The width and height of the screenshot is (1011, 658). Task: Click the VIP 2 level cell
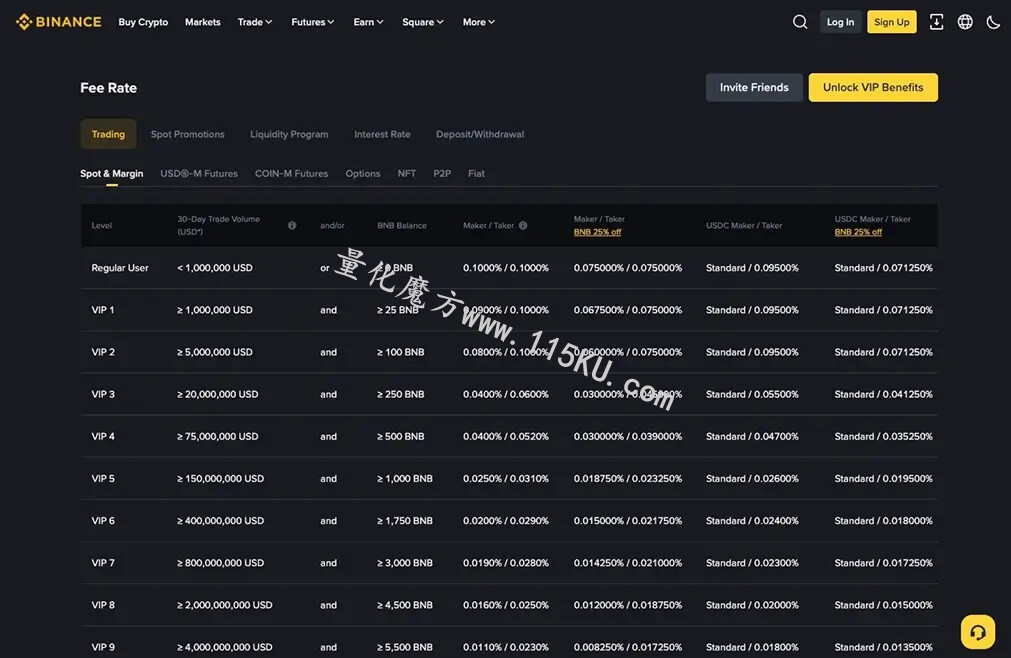[x=103, y=352]
